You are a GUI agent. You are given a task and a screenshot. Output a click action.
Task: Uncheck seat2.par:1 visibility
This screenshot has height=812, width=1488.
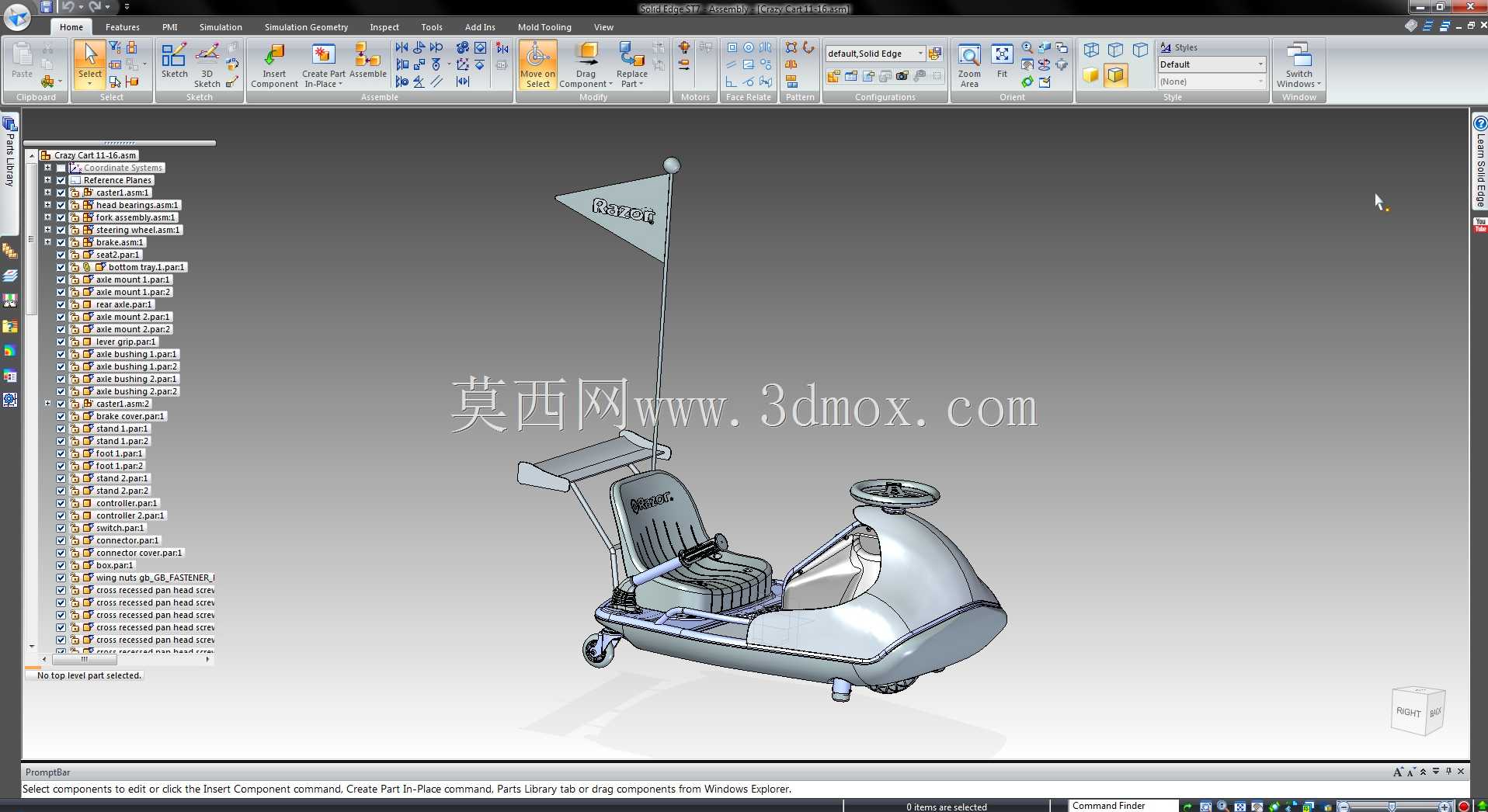click(61, 255)
